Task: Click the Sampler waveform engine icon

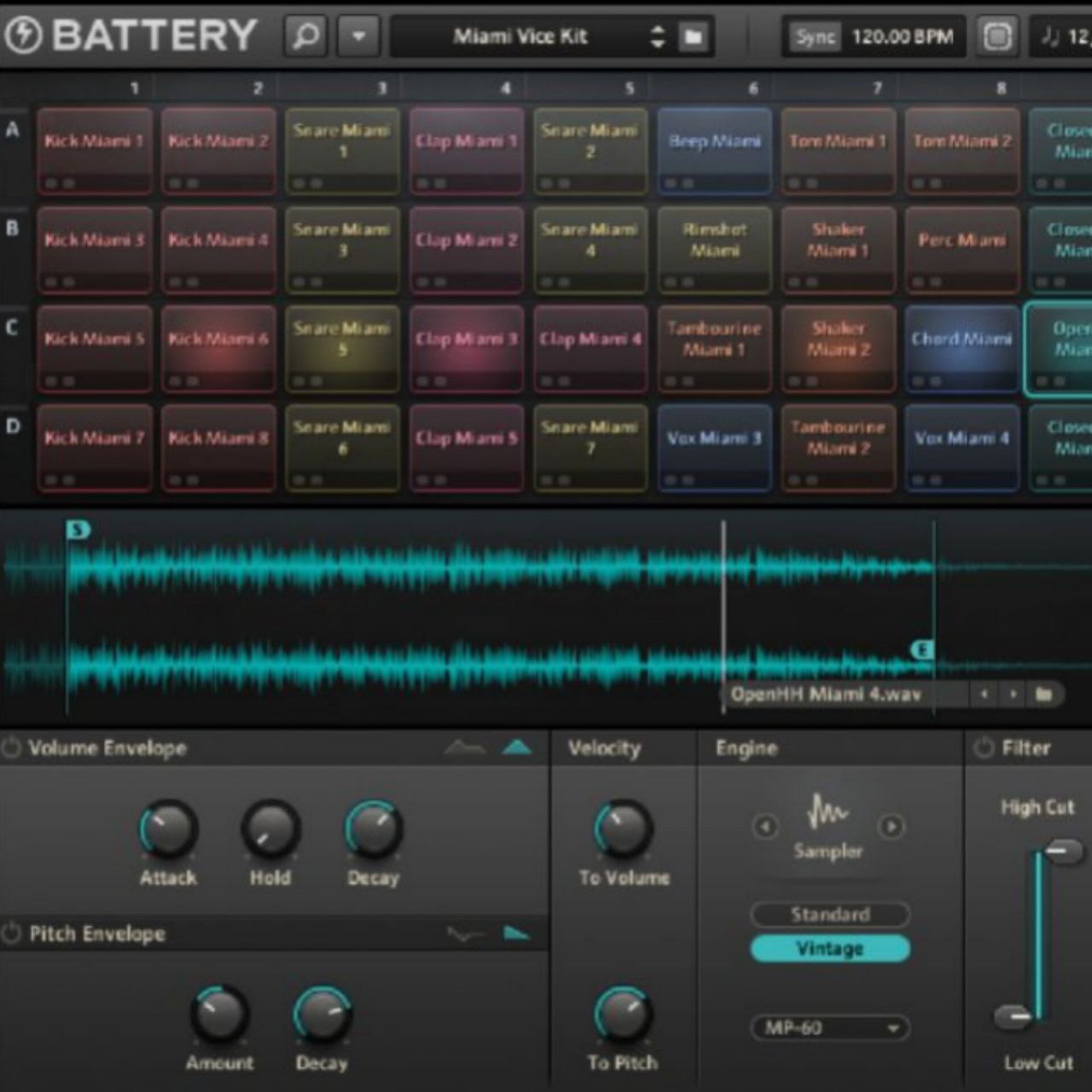Action: 828,812
